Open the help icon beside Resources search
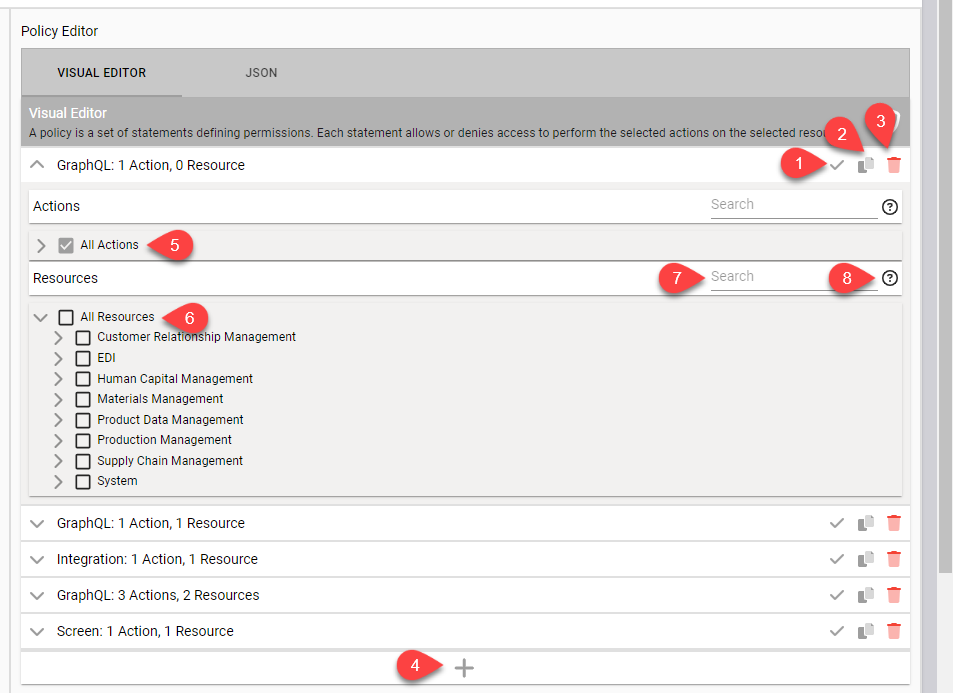 tap(890, 279)
